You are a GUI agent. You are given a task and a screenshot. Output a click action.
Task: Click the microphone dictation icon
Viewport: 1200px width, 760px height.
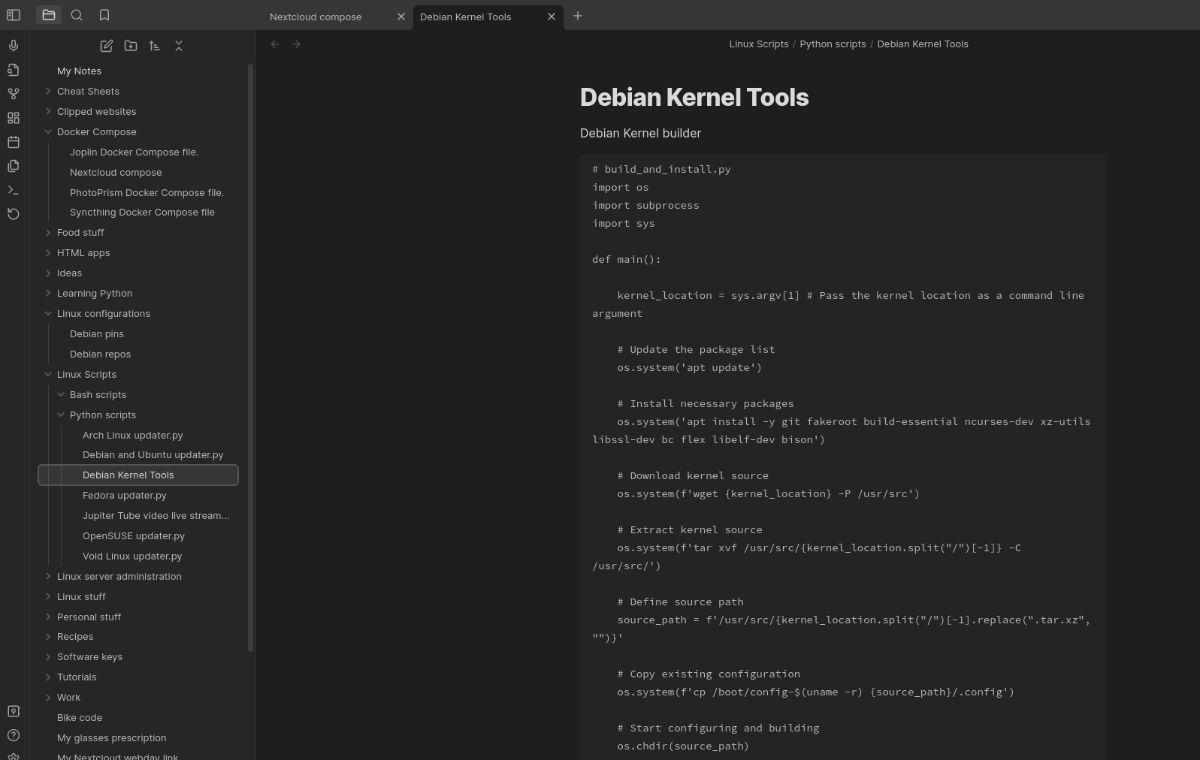(13, 45)
